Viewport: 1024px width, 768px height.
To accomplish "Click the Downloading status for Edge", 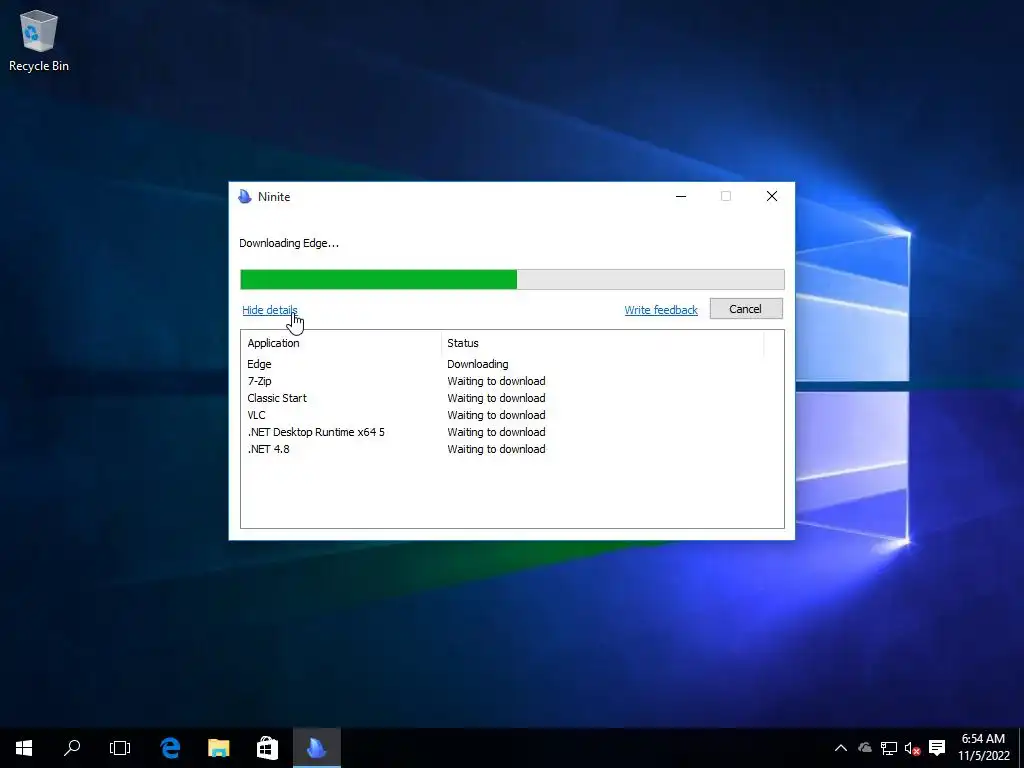I will point(477,364).
